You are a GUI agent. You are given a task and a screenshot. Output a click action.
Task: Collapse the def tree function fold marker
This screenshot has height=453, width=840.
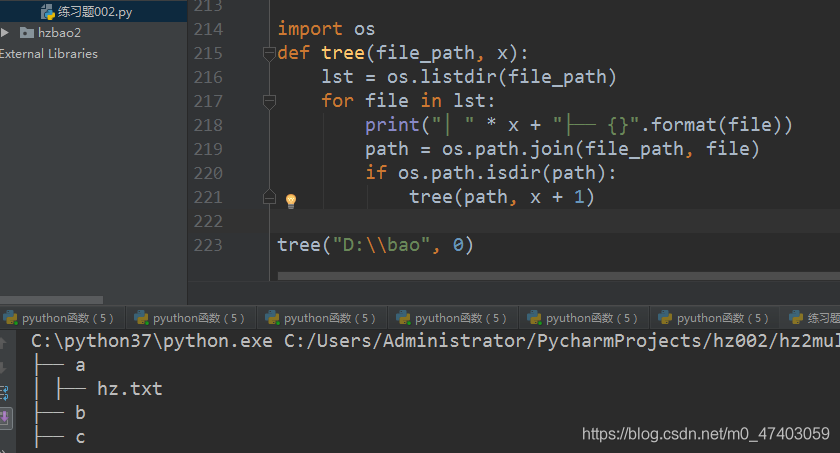269,53
